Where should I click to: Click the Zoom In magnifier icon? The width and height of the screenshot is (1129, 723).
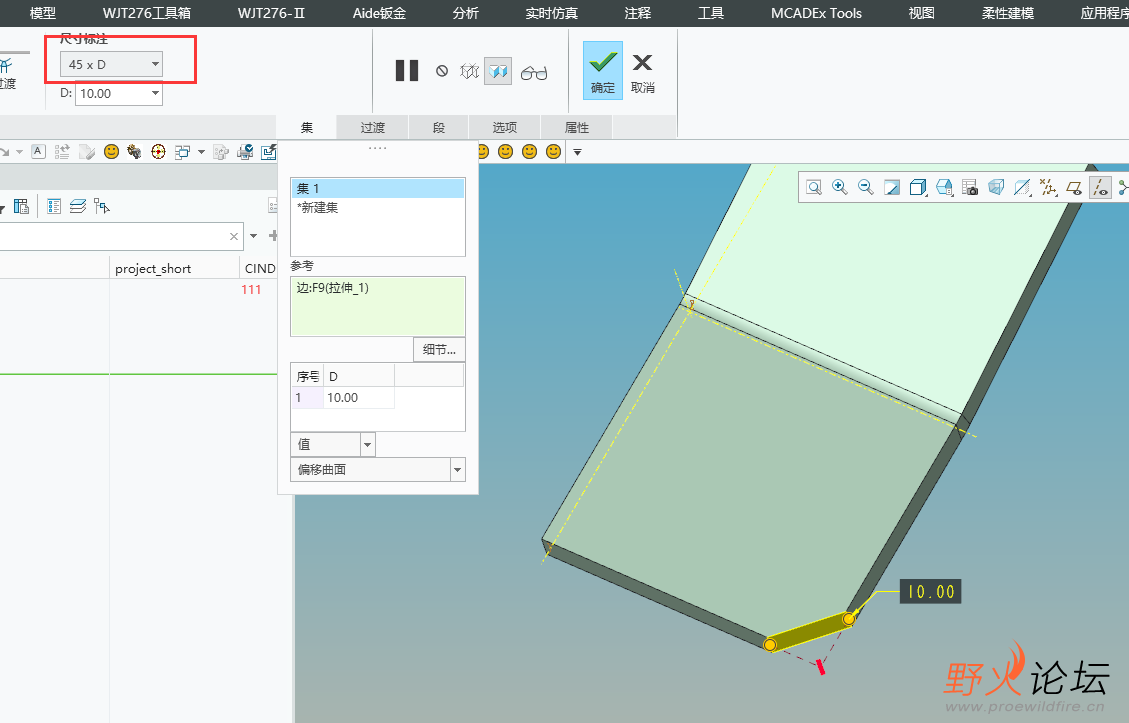(x=840, y=188)
